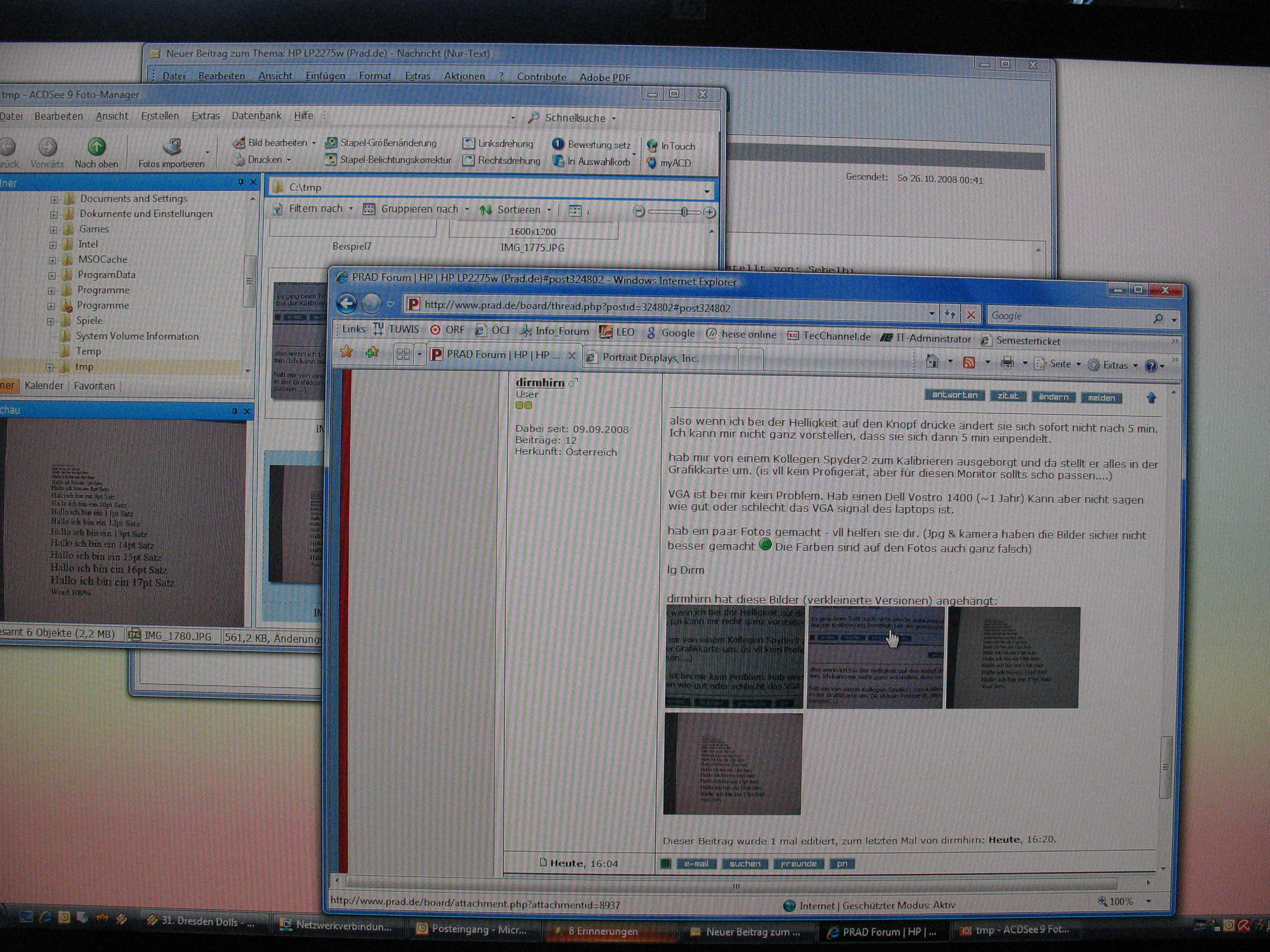
Task: Expand the Games folder tree node
Action: click(53, 230)
